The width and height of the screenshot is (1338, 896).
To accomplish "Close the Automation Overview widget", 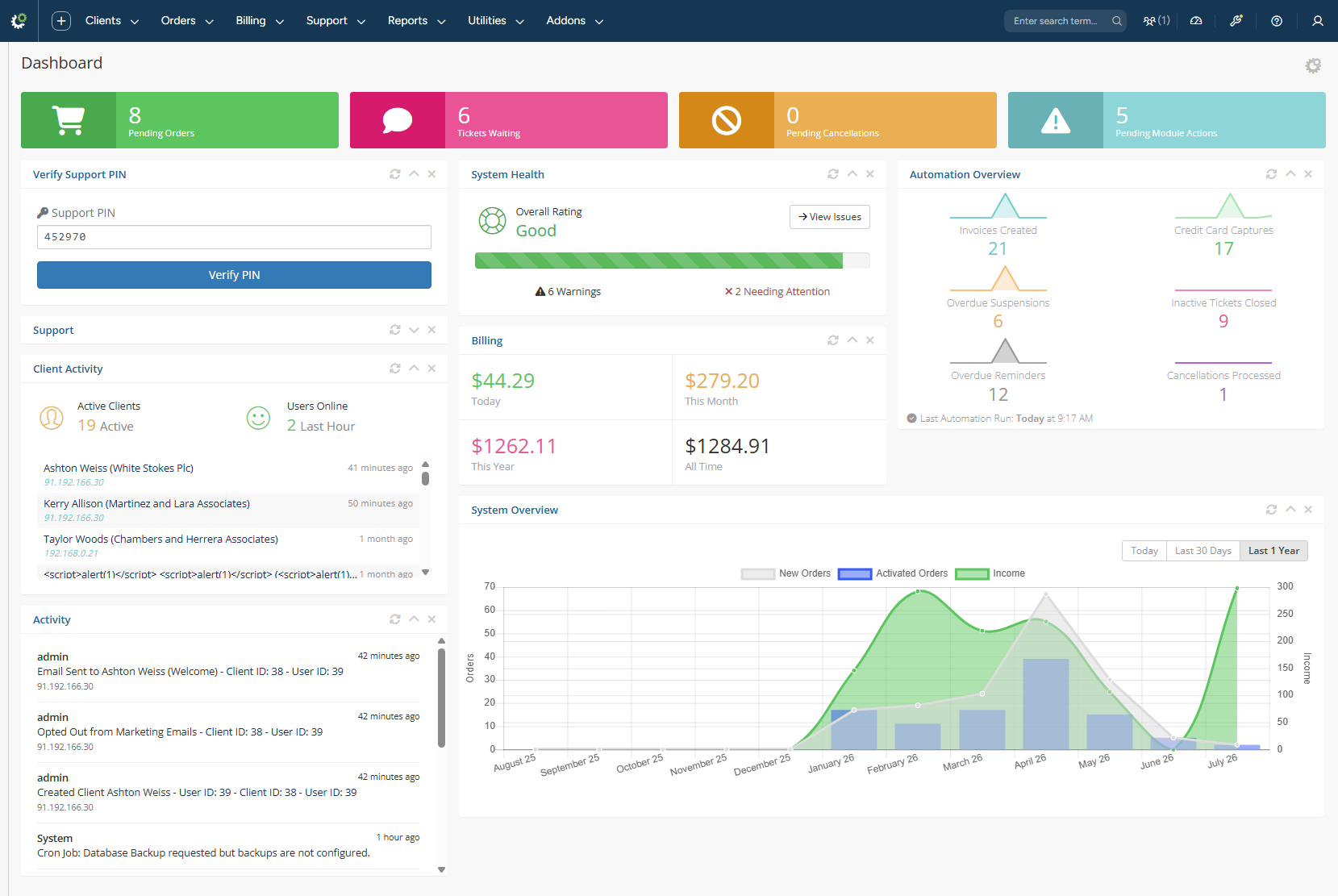I will (x=1308, y=174).
